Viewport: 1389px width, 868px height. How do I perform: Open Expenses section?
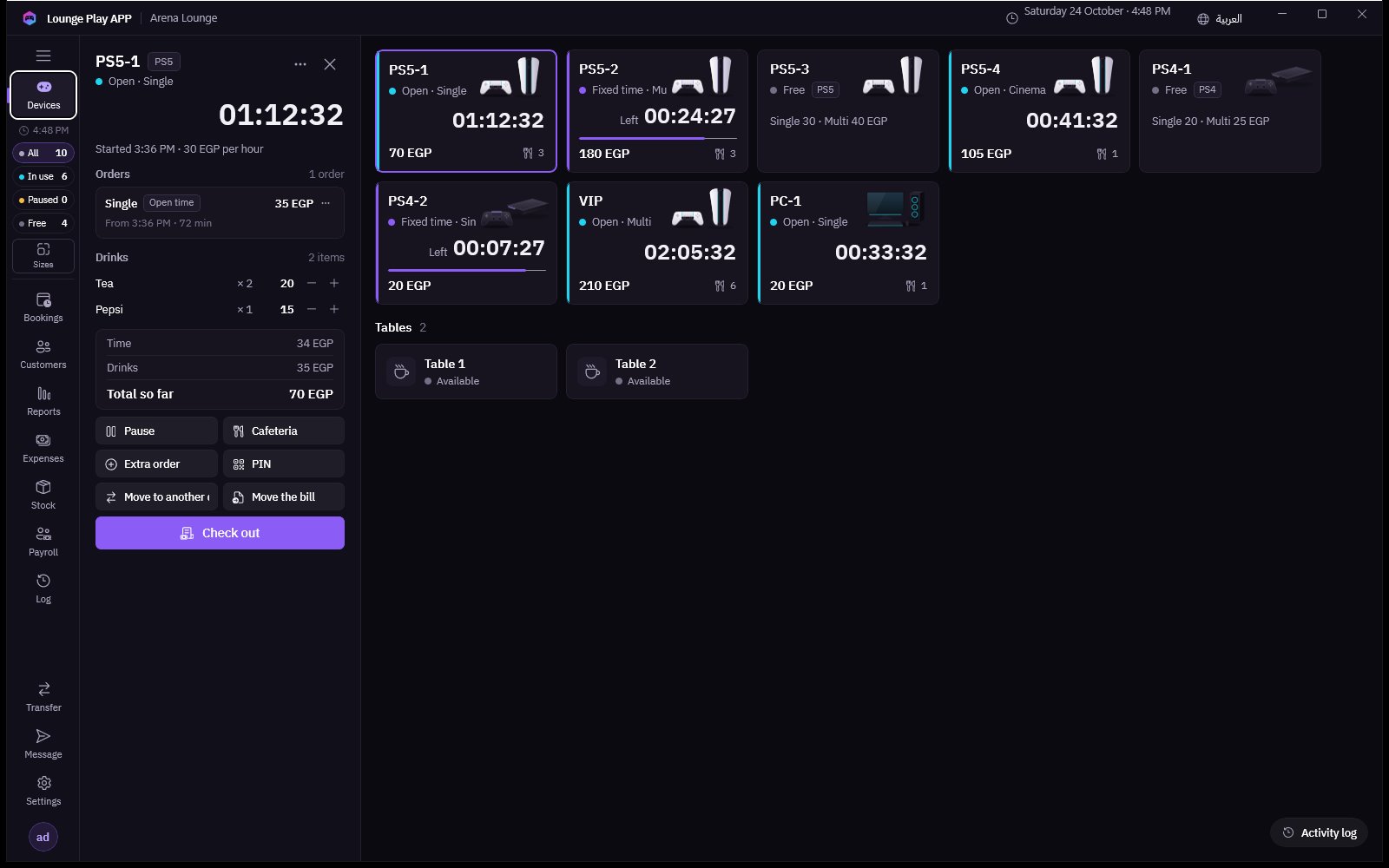coord(43,448)
